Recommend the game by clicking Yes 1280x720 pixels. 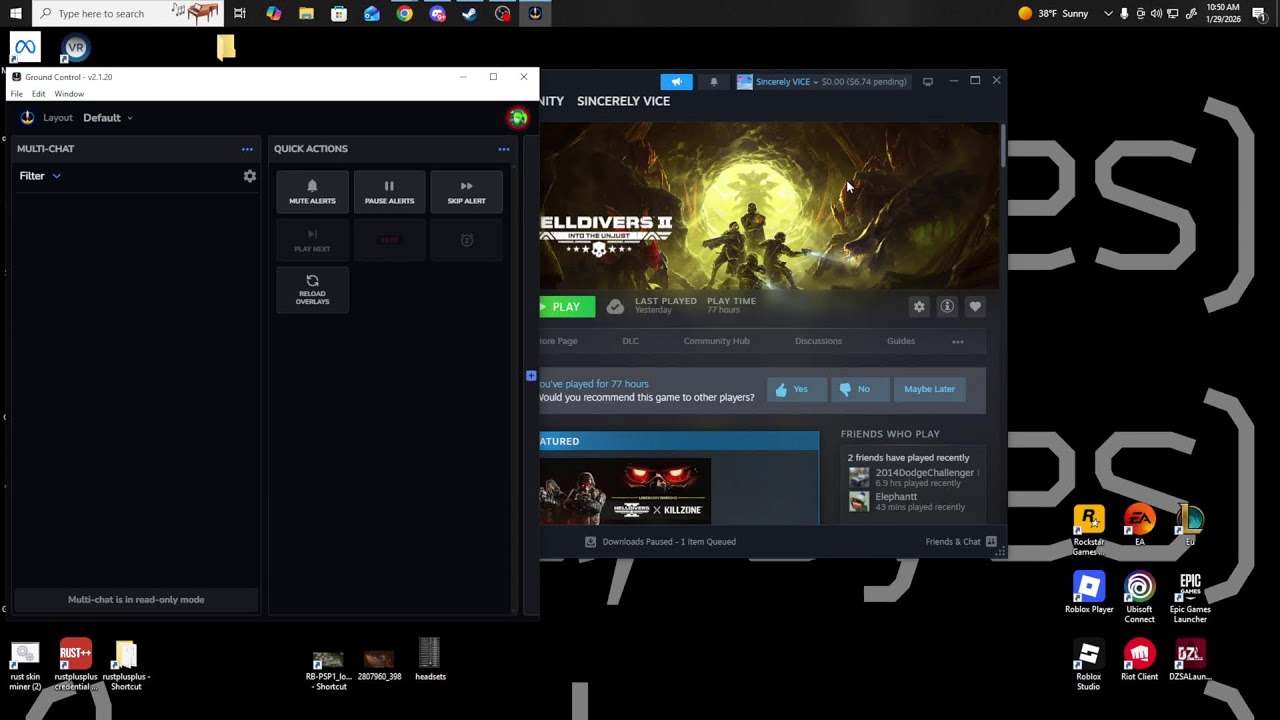click(x=797, y=389)
